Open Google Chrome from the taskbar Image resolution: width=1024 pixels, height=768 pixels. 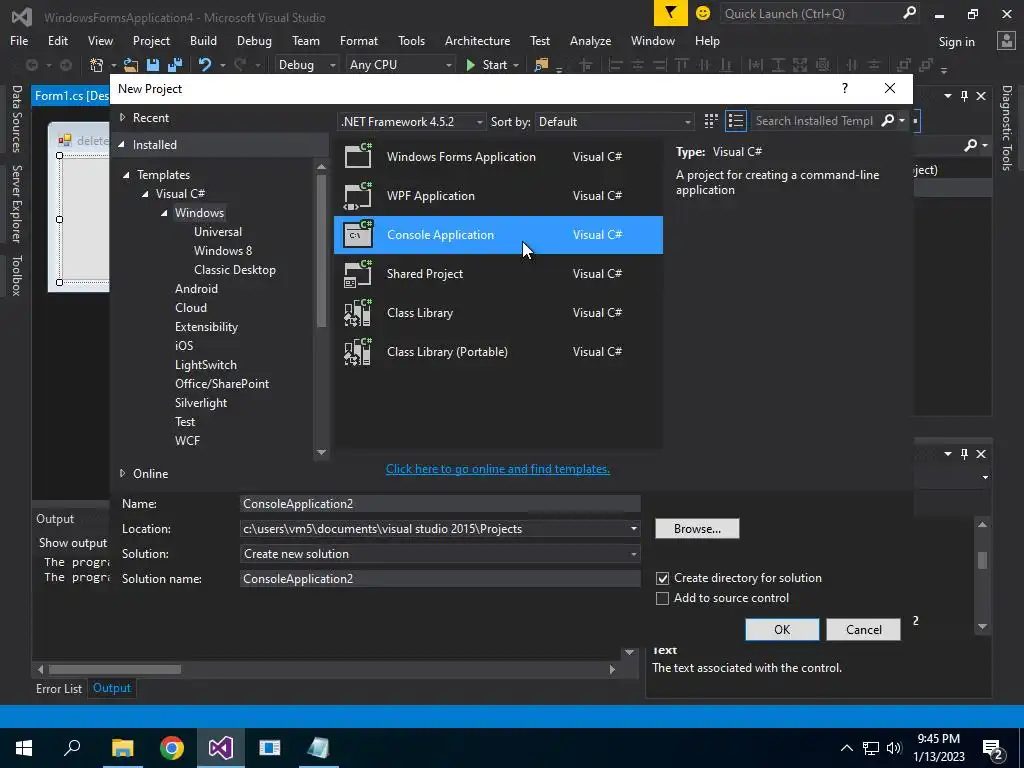pos(172,748)
